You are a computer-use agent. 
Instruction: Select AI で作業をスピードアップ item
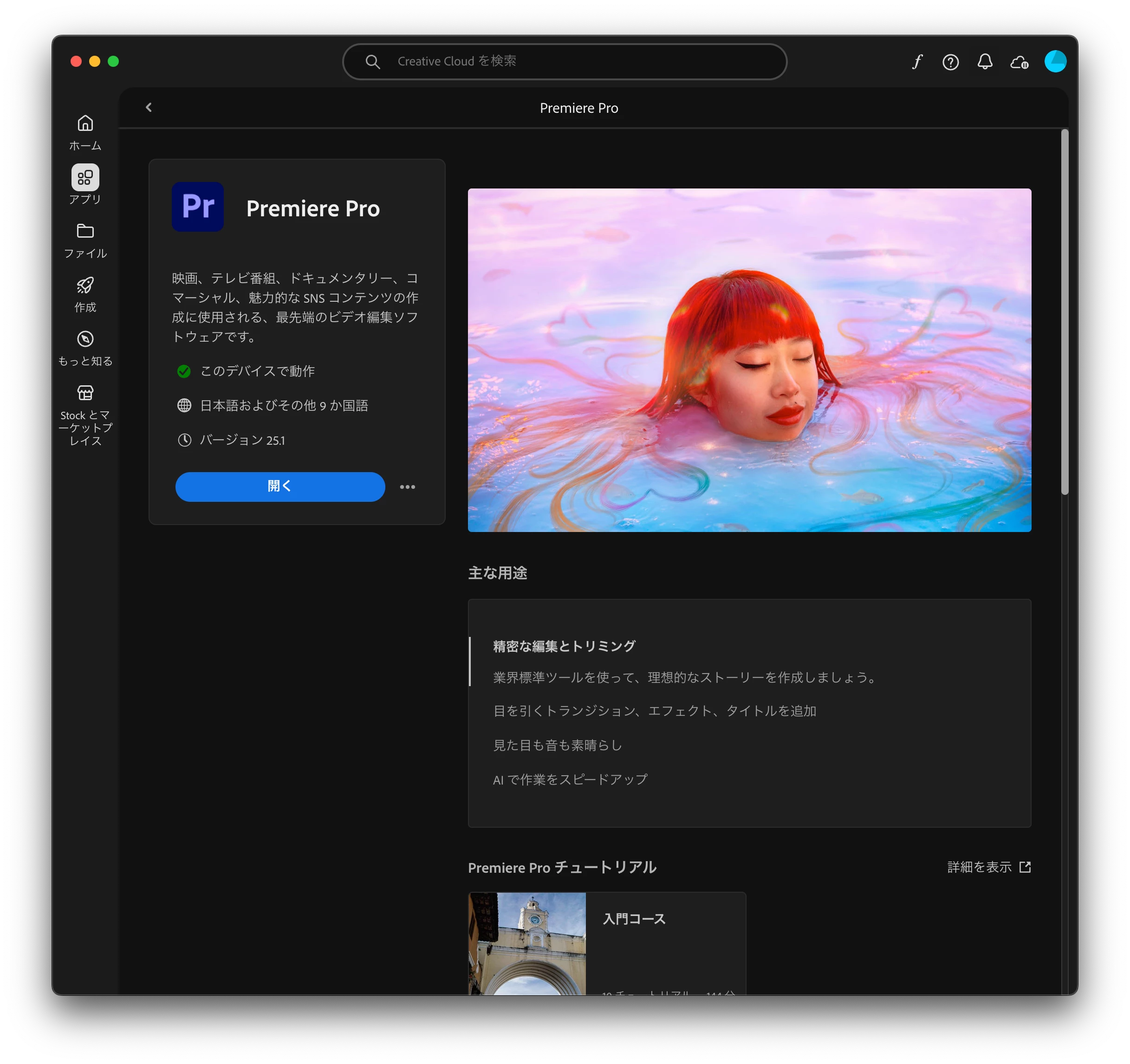(x=570, y=779)
